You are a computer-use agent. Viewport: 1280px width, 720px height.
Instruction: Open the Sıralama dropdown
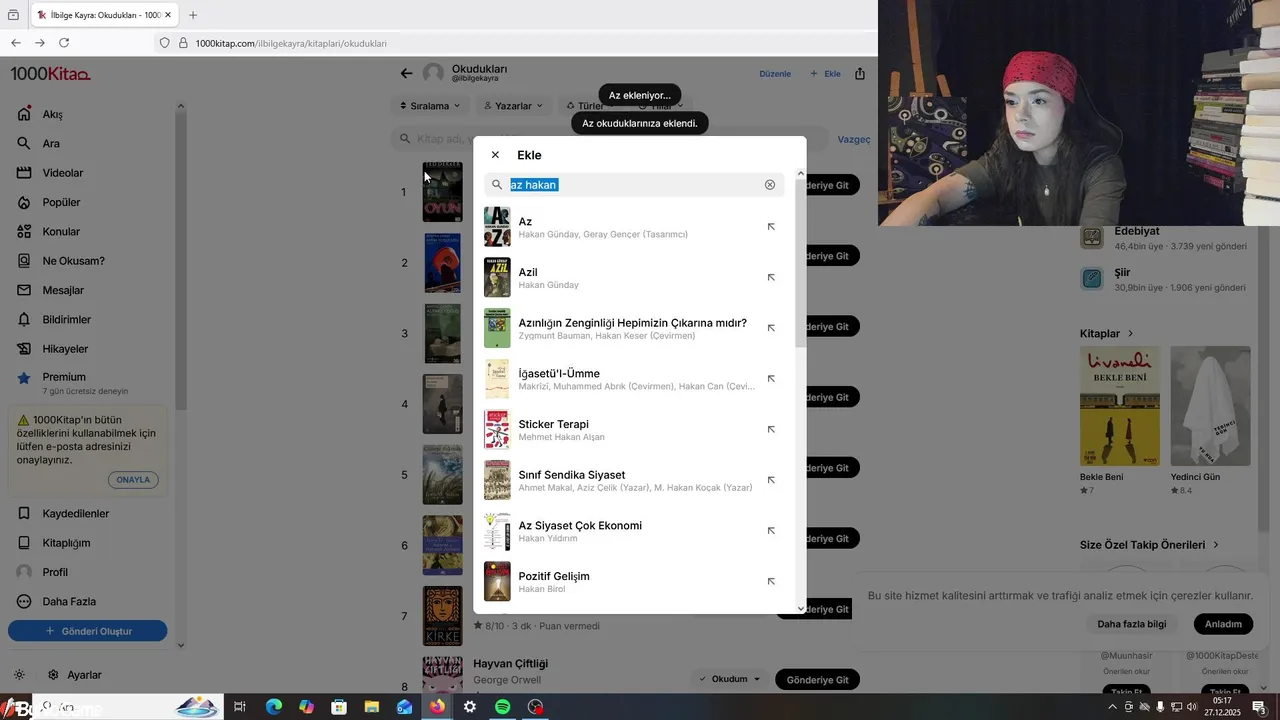click(x=429, y=105)
